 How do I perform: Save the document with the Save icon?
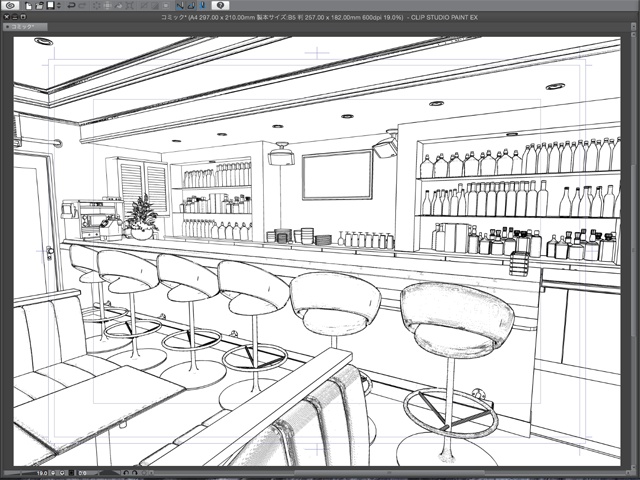[x=51, y=6]
